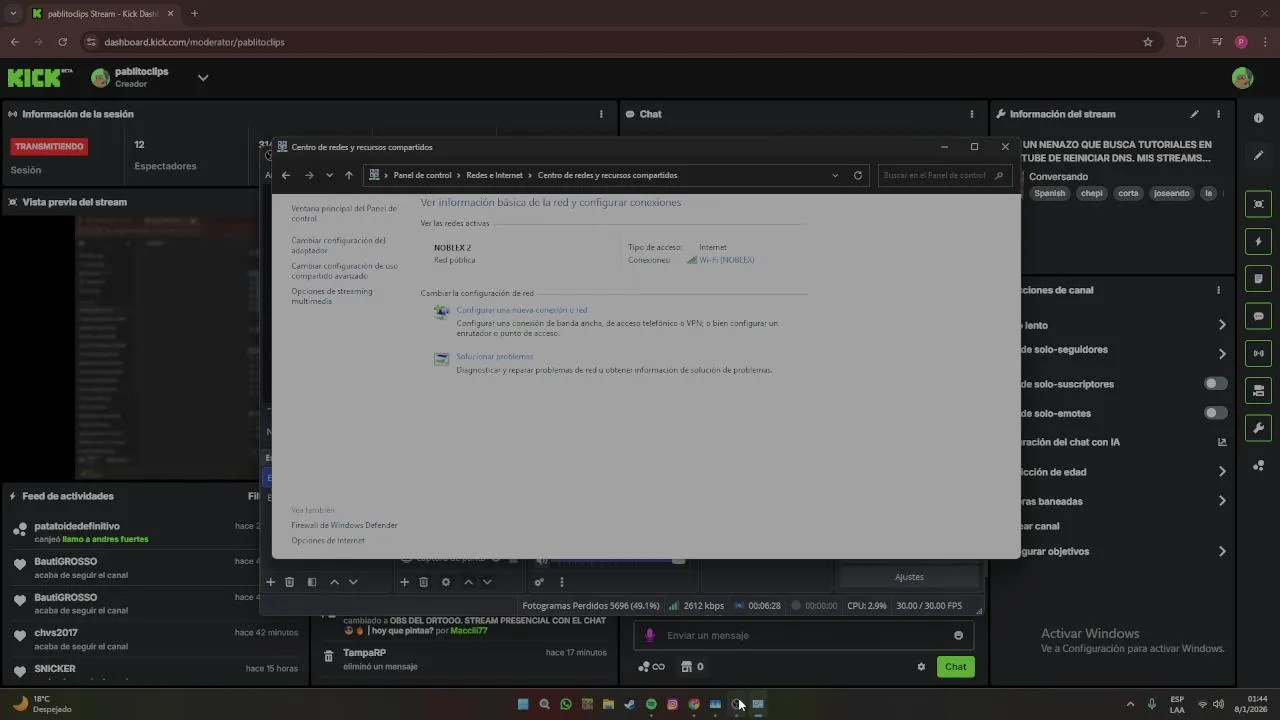Open Steam from the taskbar

click(x=629, y=704)
